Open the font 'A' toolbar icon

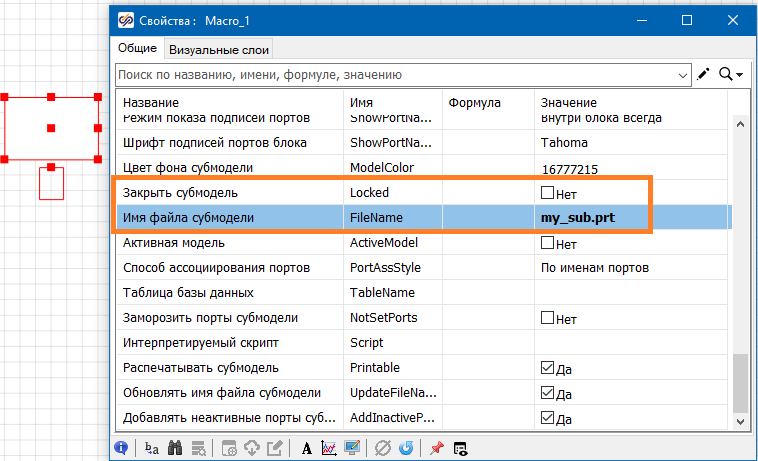tap(306, 449)
